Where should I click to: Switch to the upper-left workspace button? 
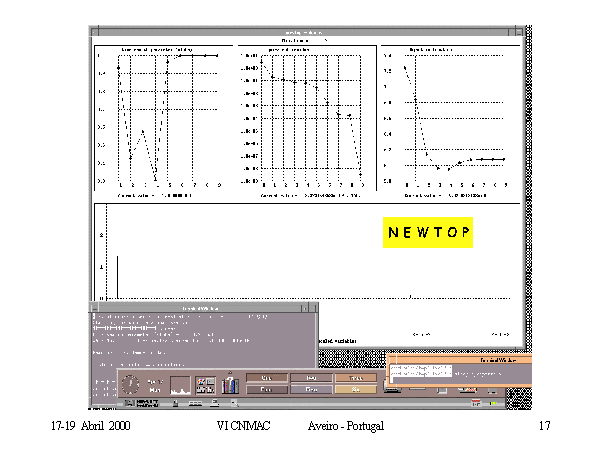click(x=266, y=378)
